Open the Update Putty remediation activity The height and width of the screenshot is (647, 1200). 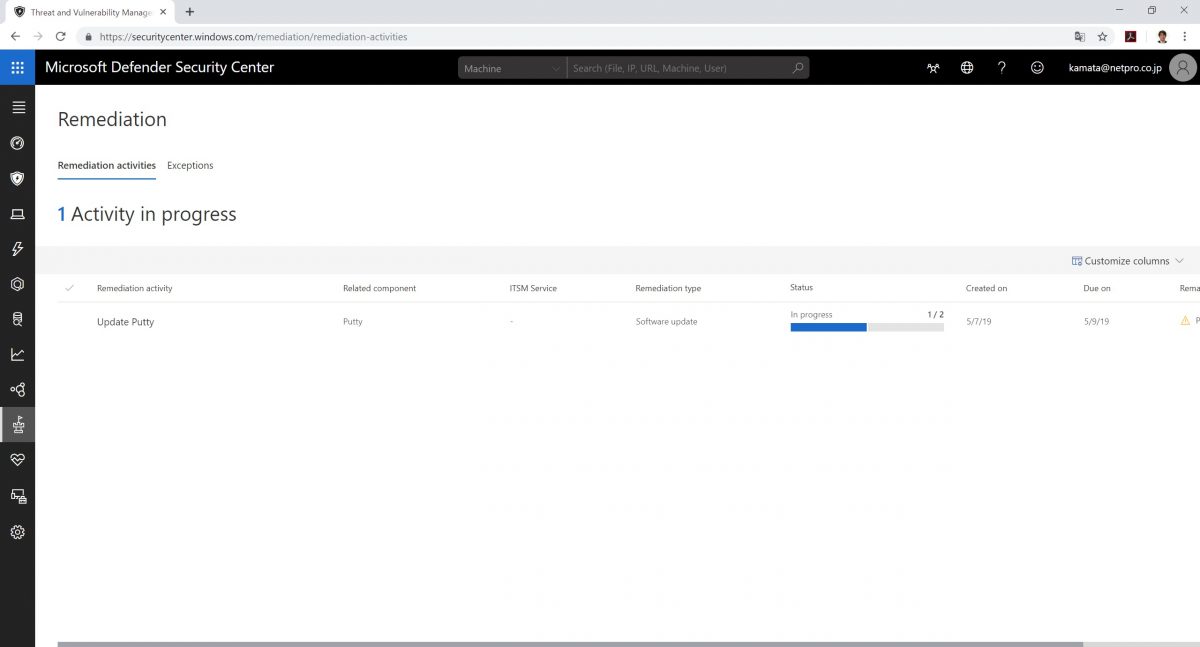125,322
